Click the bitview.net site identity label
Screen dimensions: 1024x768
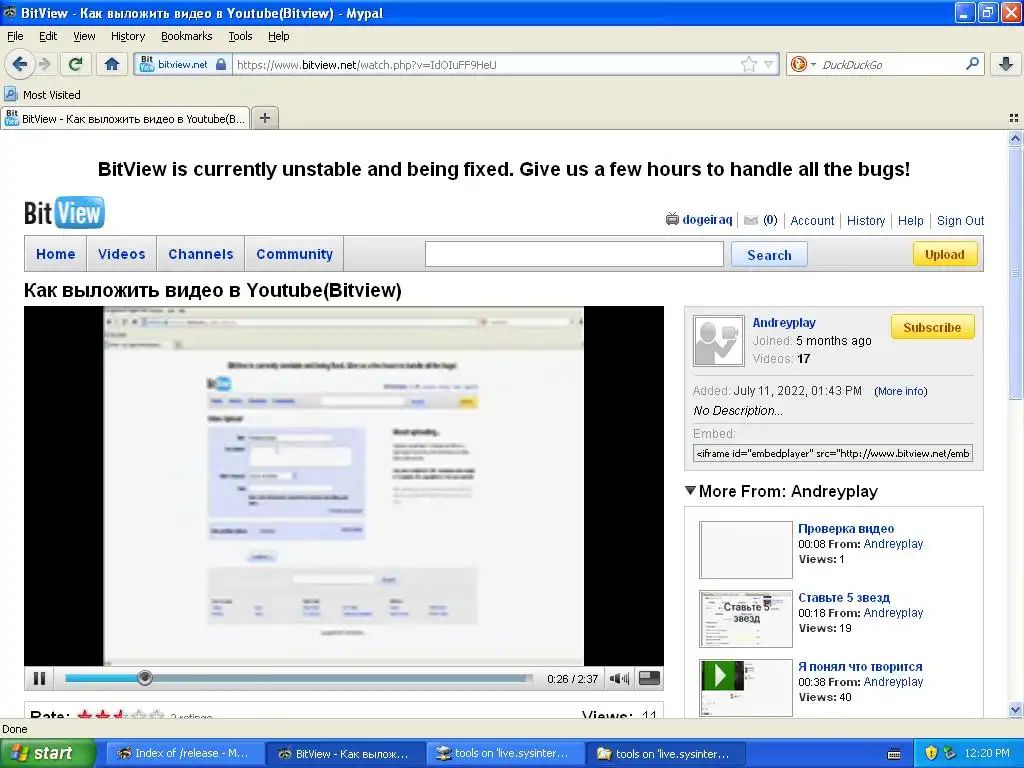point(182,64)
